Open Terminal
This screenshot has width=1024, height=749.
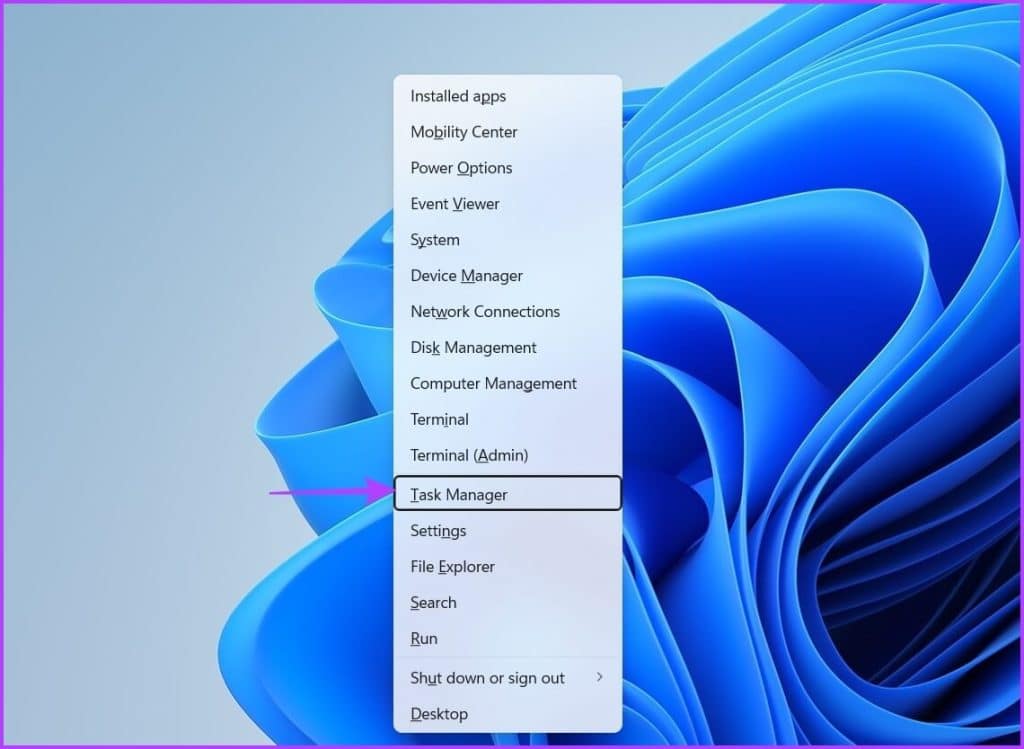click(507, 419)
